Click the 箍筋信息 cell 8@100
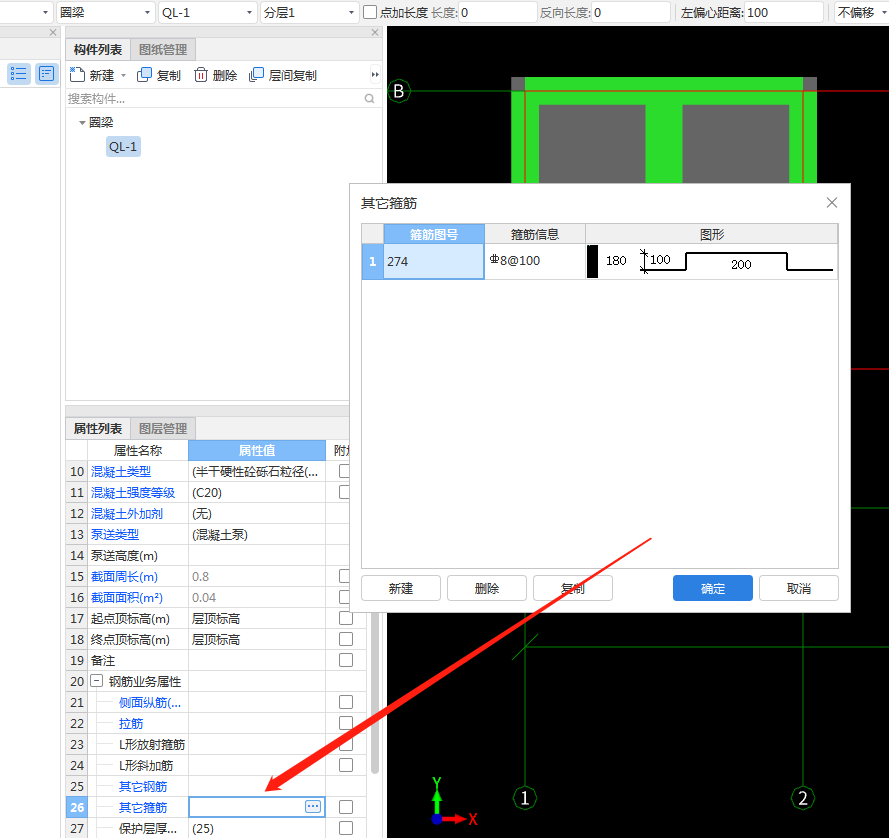Image resolution: width=889 pixels, height=838 pixels. (x=535, y=261)
